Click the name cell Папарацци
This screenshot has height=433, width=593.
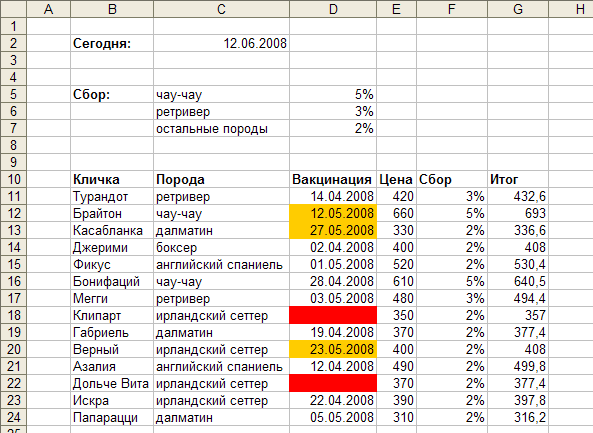[x=112, y=418]
